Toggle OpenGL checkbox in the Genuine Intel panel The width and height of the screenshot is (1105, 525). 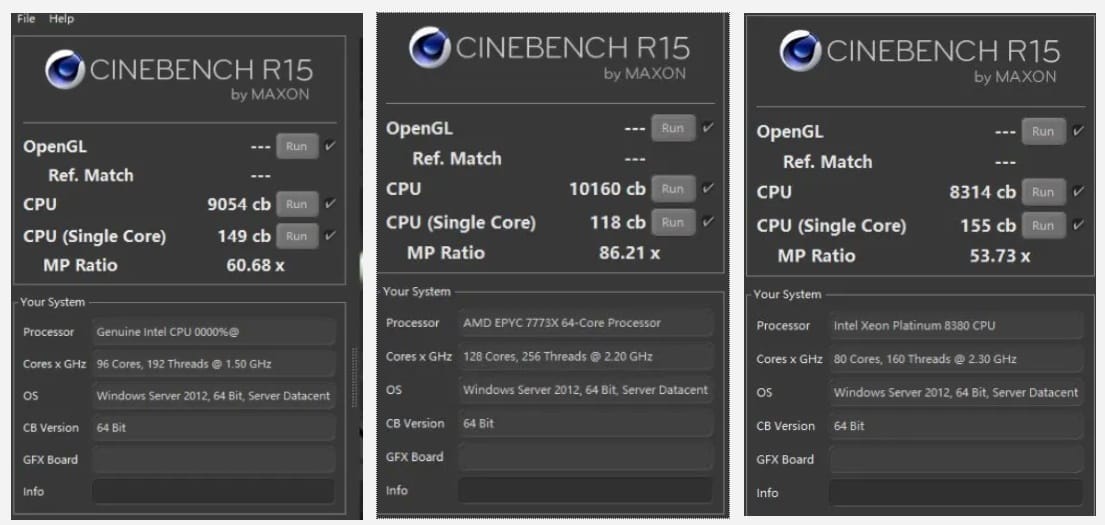coord(331,146)
